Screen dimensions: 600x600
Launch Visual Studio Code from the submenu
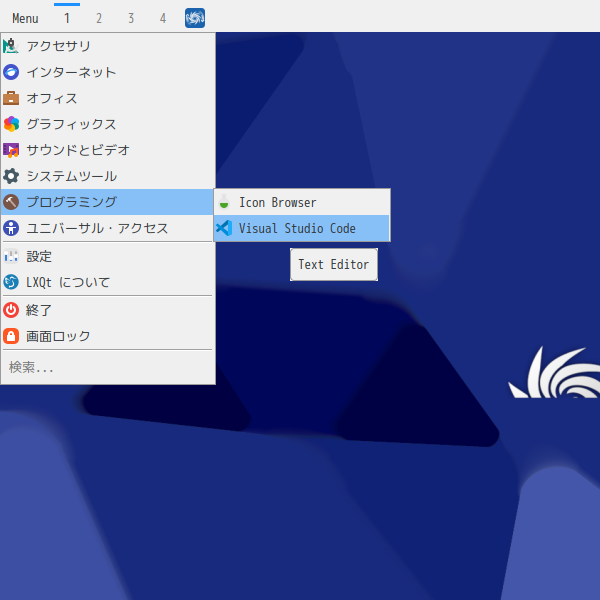[302, 228]
